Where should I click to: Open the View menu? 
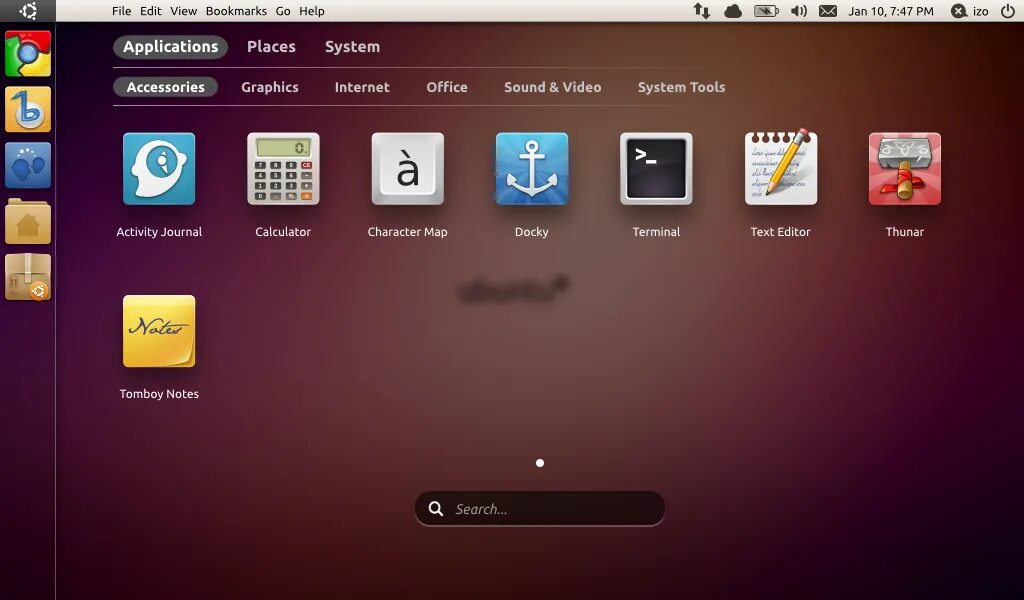click(x=184, y=10)
